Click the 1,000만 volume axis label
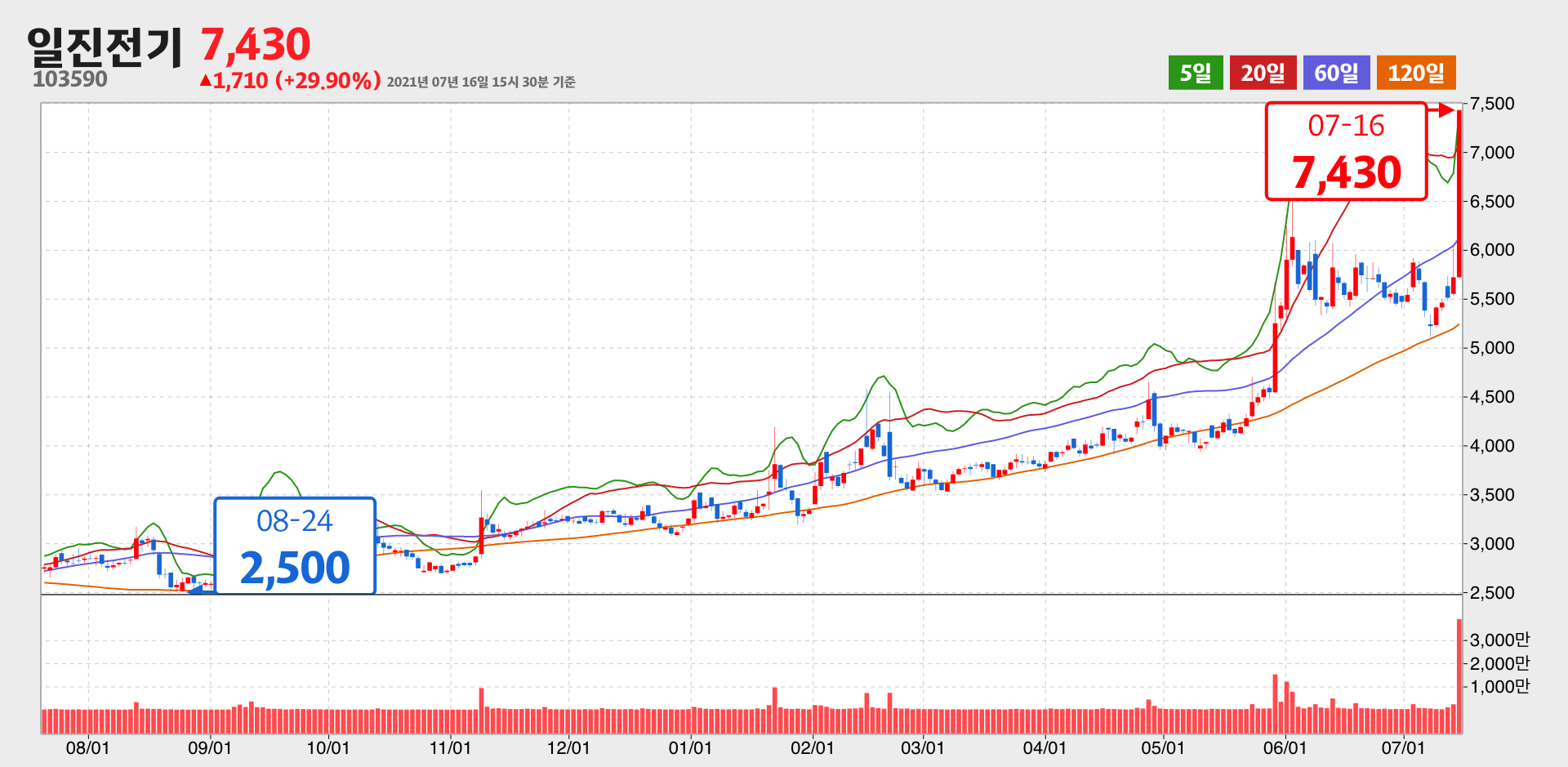The height and width of the screenshot is (767, 1568). pos(1499,687)
